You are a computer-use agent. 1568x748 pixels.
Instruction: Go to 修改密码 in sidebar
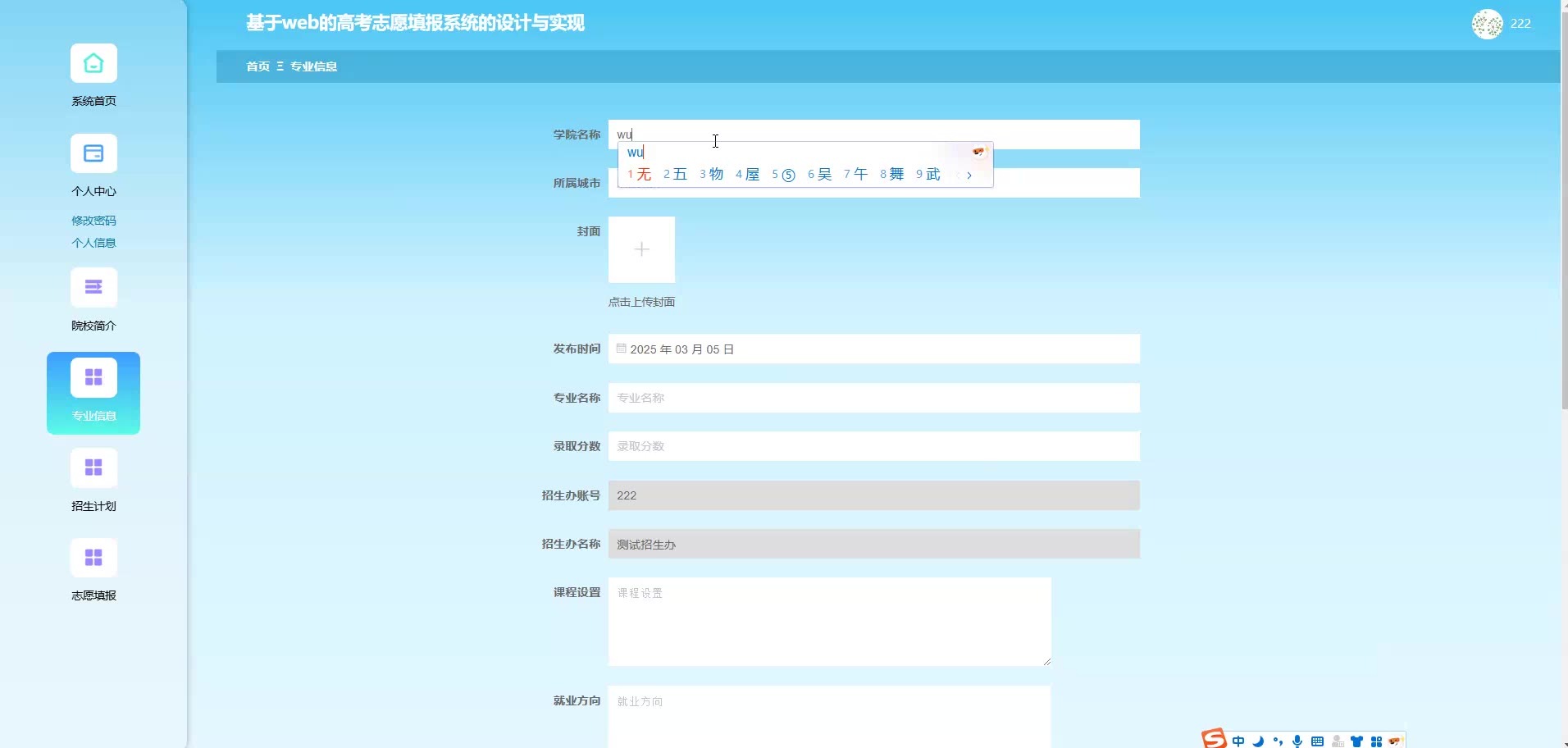[x=93, y=221]
